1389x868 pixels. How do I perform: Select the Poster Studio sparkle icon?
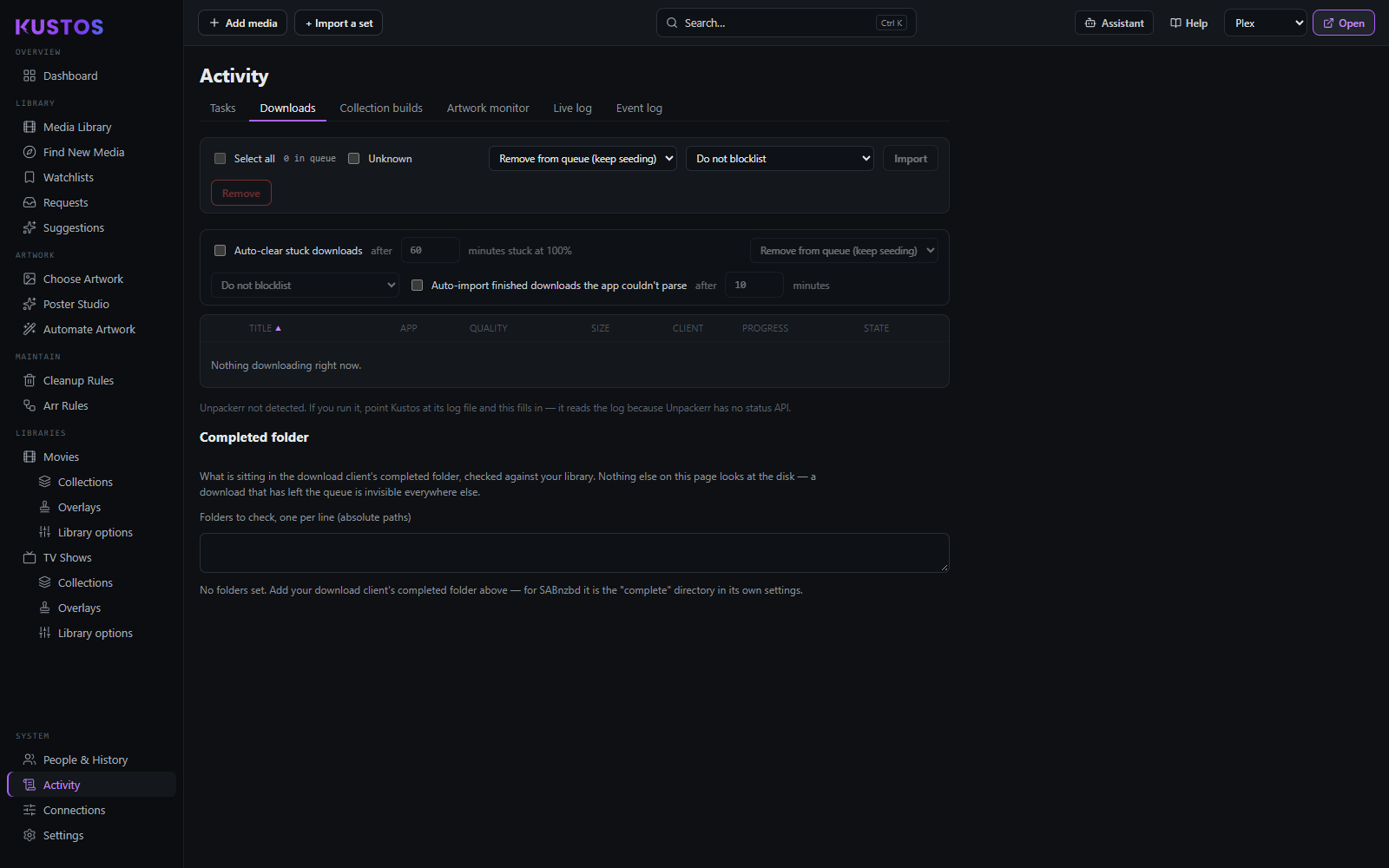[x=30, y=304]
